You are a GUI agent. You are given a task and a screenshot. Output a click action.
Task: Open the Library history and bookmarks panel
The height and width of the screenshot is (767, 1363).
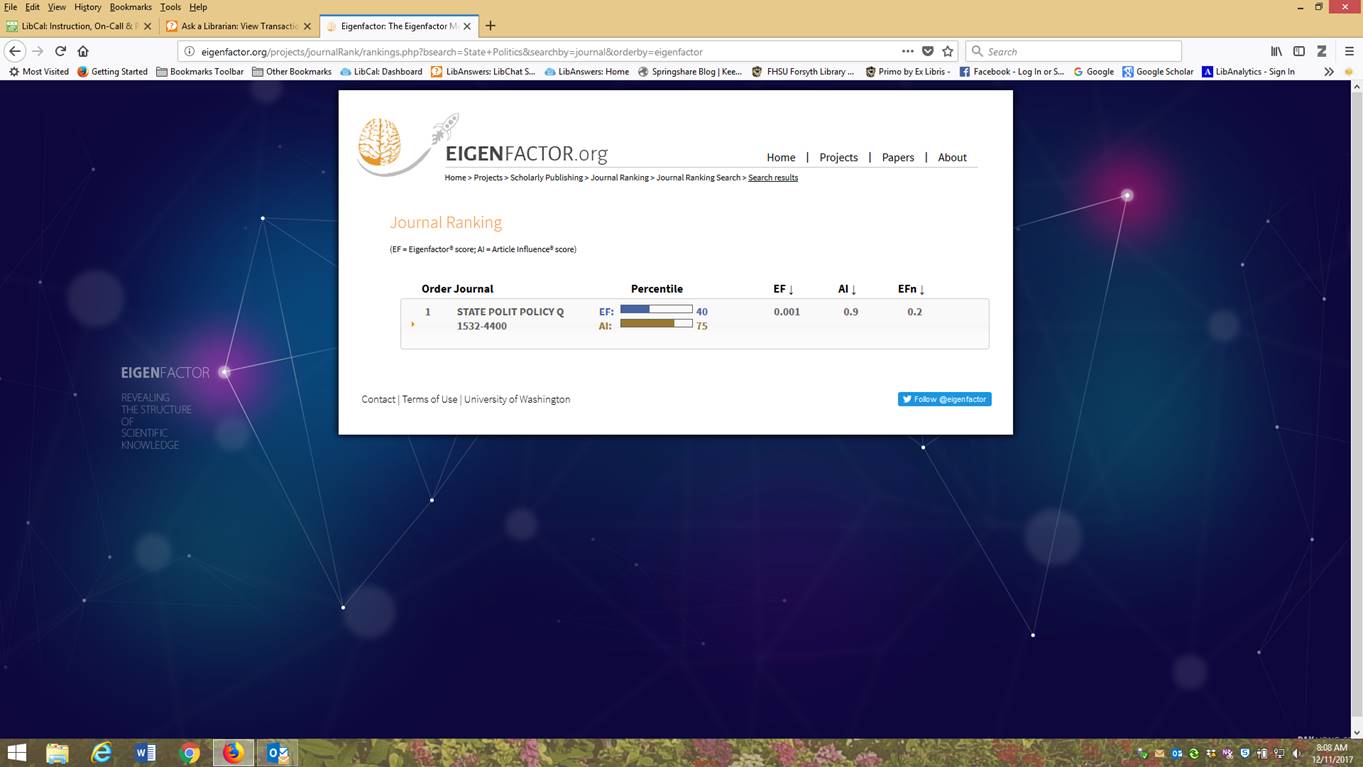1276,51
